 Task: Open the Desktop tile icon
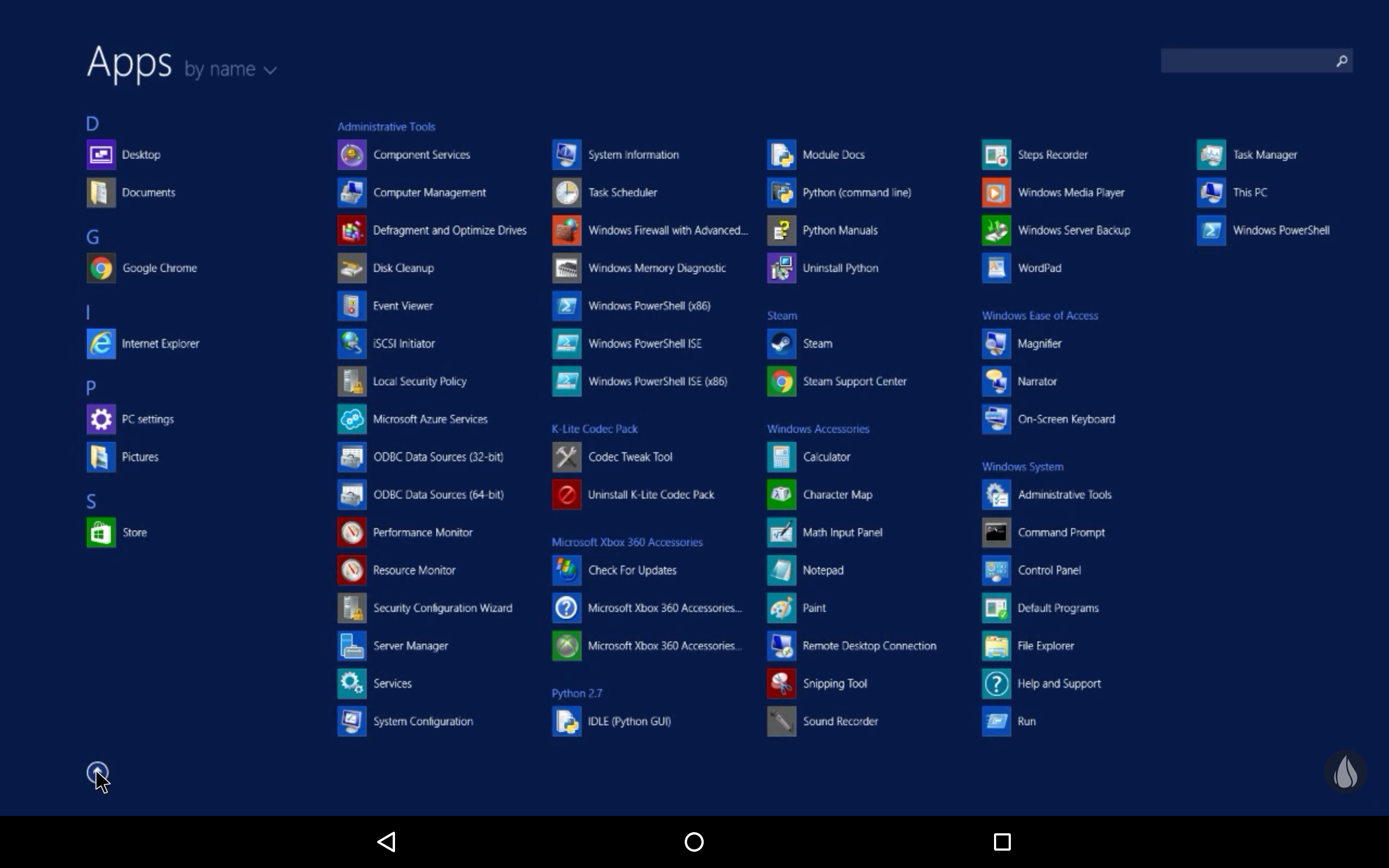pos(101,155)
